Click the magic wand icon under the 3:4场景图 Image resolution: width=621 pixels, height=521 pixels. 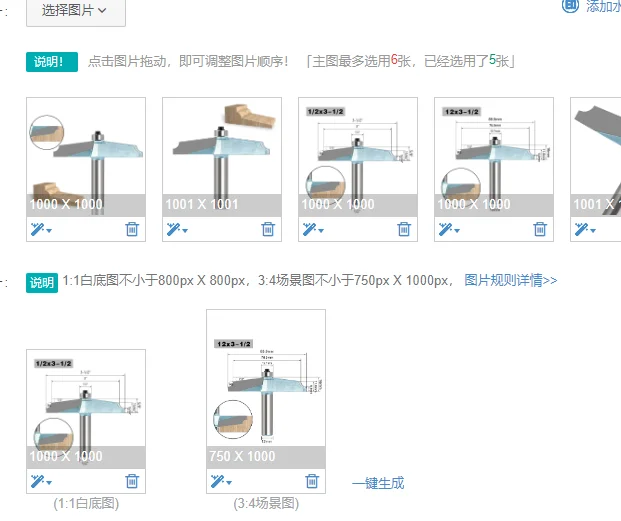click(x=217, y=481)
